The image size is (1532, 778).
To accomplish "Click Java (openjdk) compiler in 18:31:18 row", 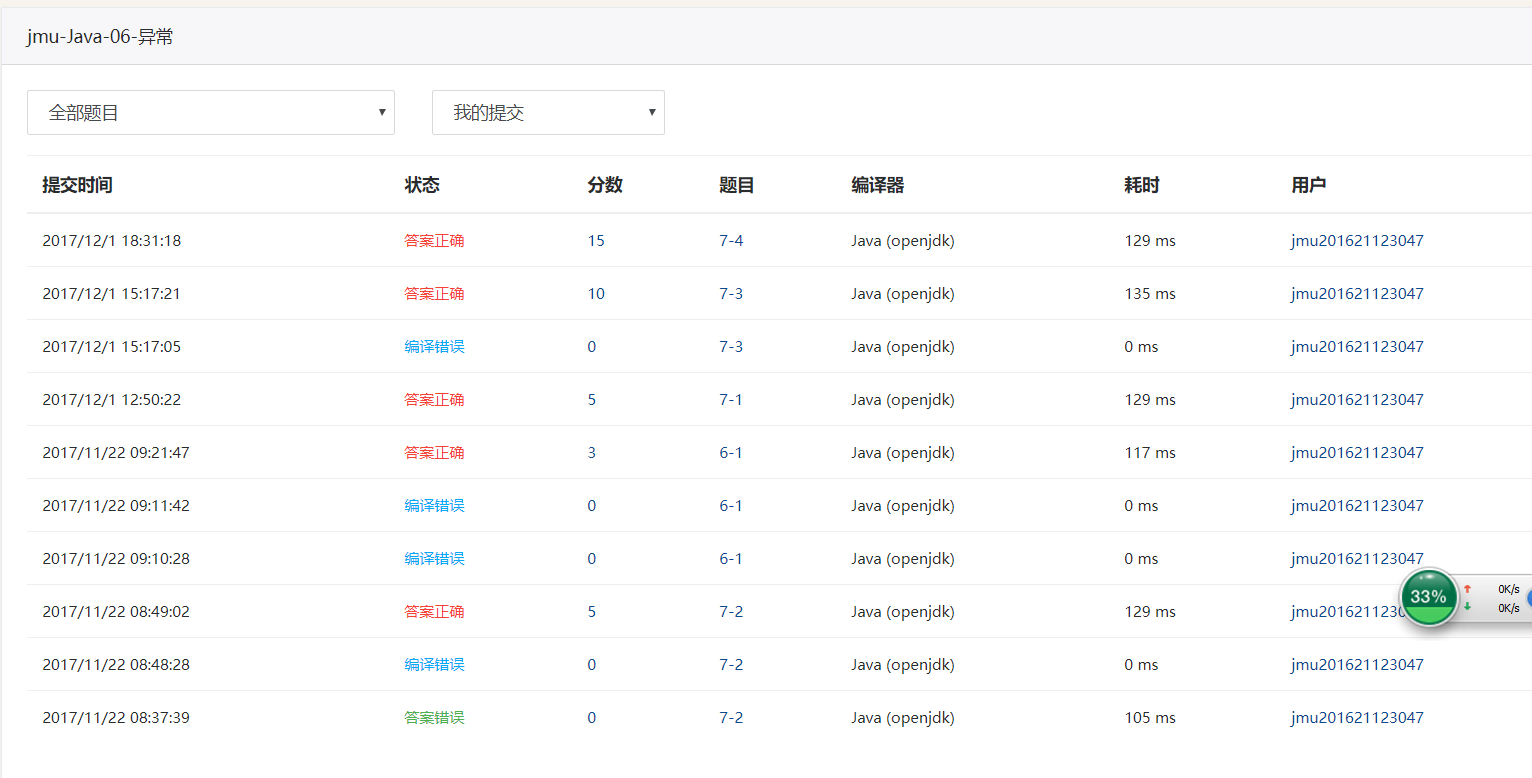I will [903, 241].
